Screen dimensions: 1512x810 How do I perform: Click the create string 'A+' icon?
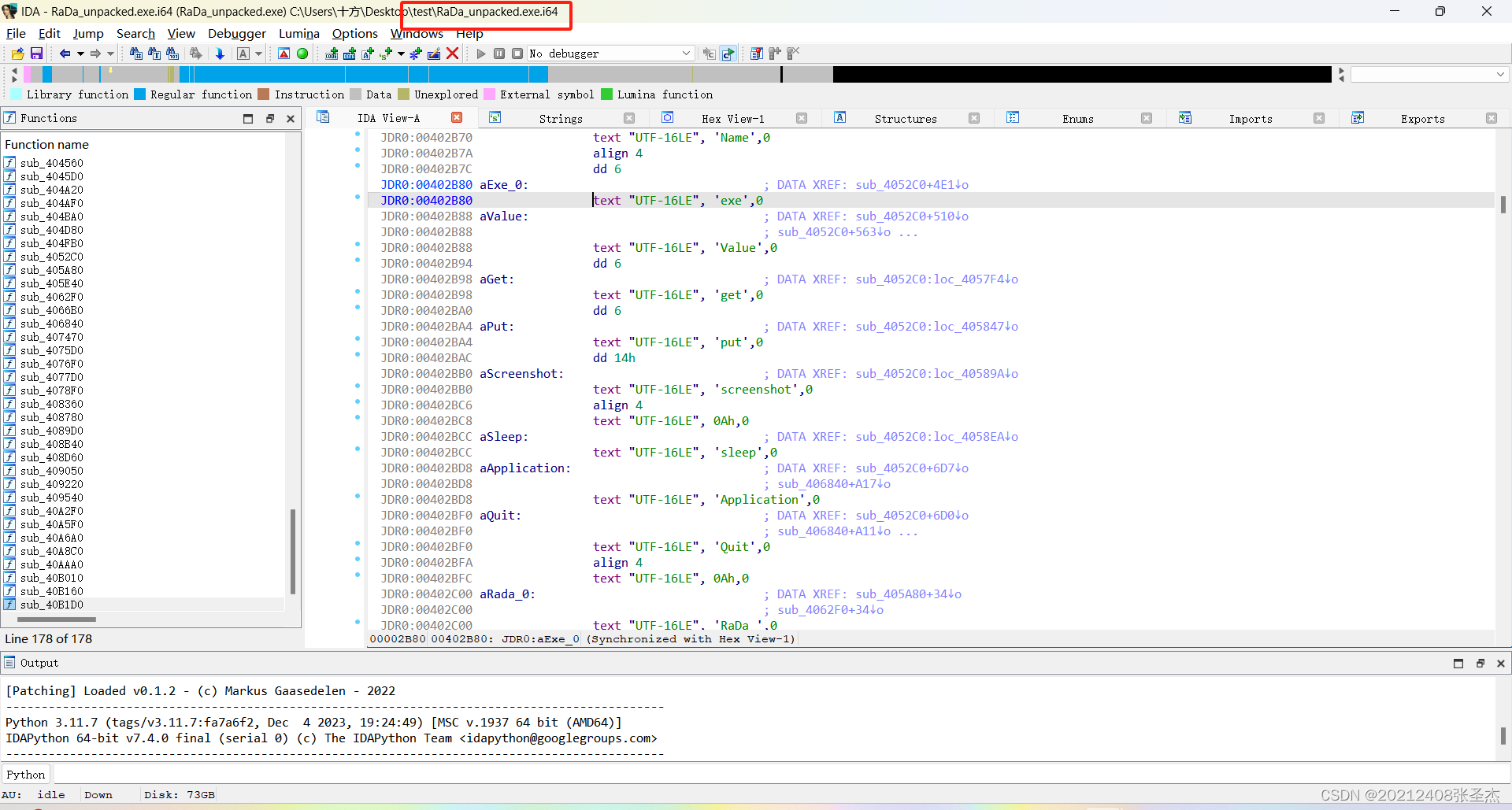click(368, 54)
